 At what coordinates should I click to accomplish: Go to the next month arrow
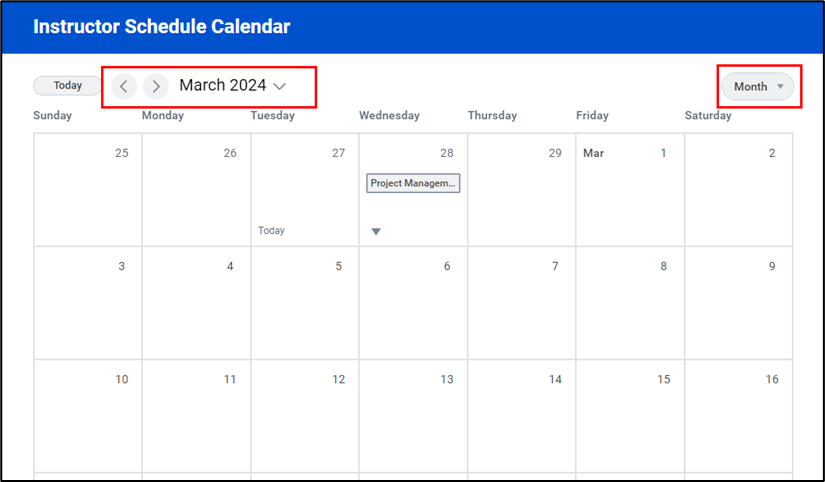(155, 86)
